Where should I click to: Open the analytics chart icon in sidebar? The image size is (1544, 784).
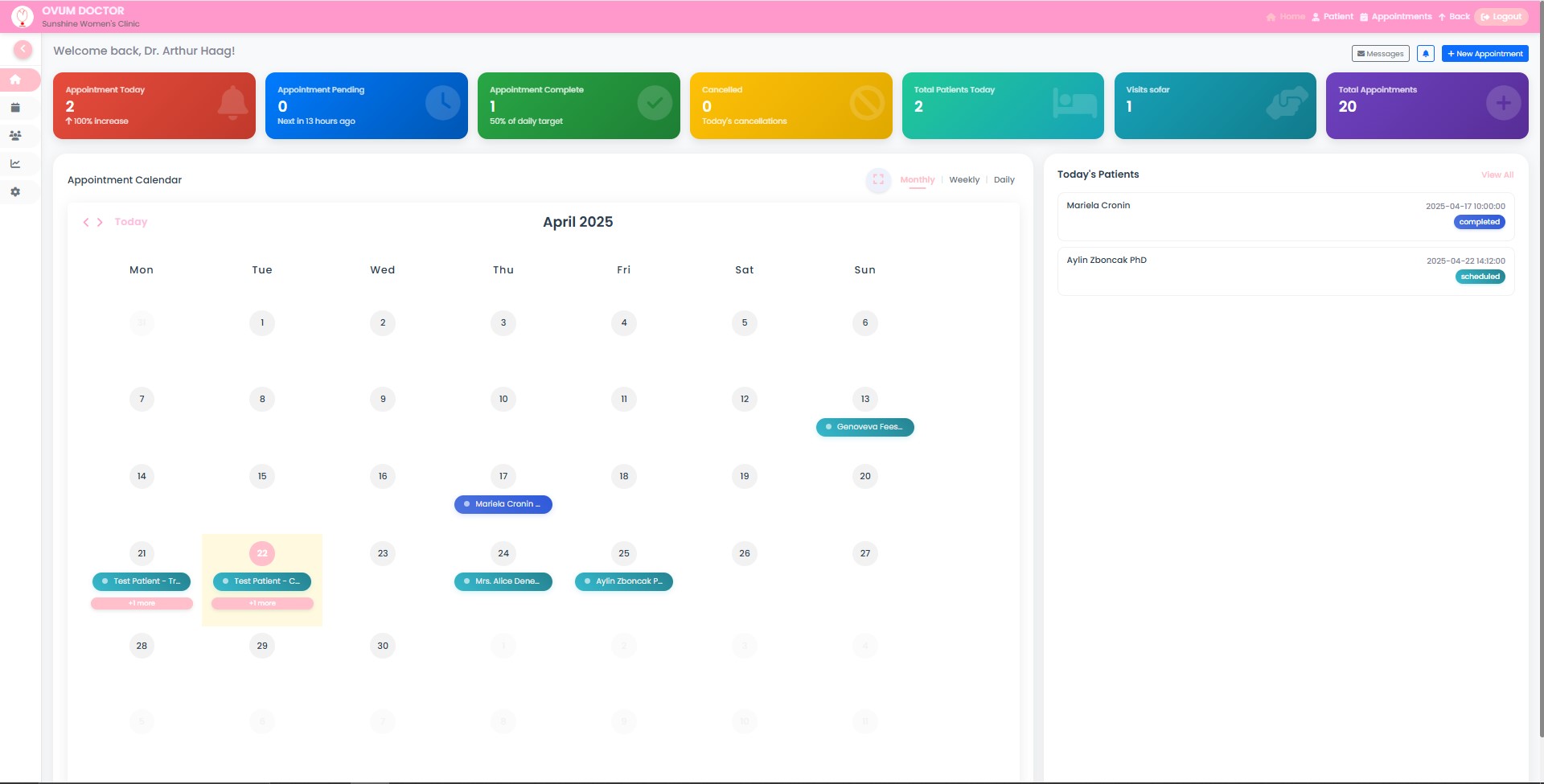(x=15, y=163)
